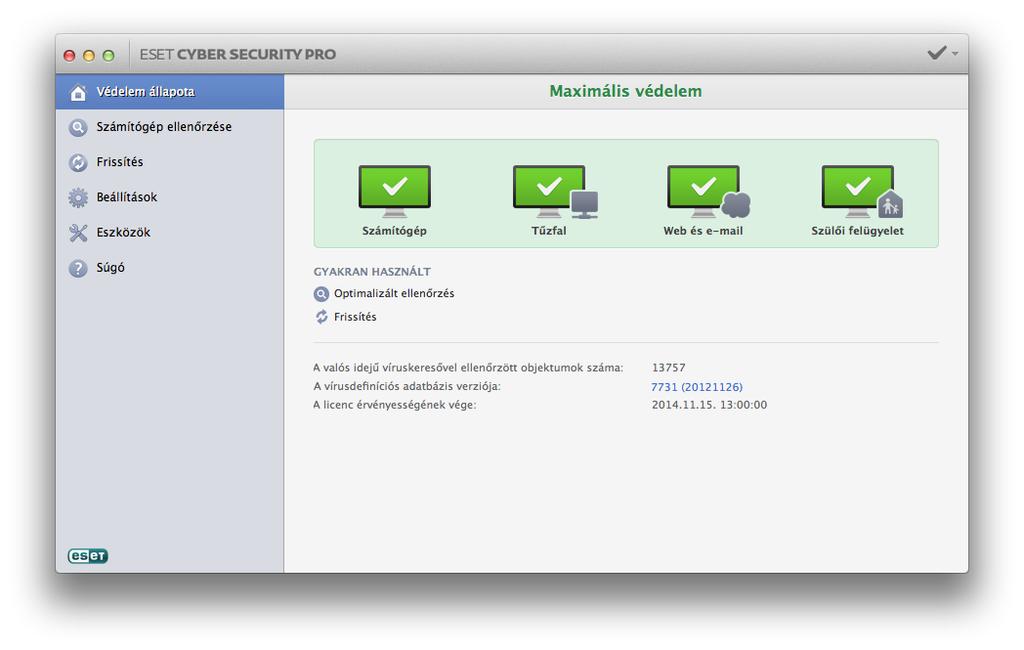
Task: Click the Számítógép label under the monitor
Action: coord(394,231)
